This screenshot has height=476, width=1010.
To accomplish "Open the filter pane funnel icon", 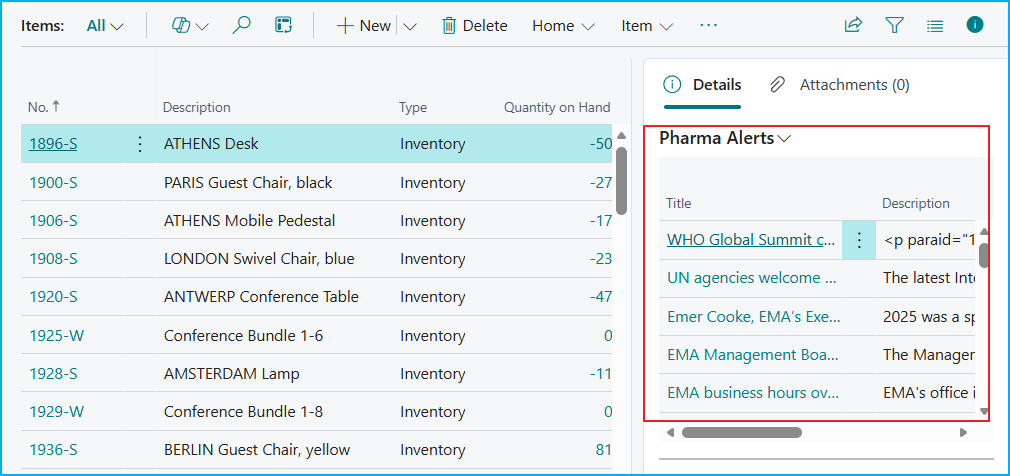I will (894, 26).
